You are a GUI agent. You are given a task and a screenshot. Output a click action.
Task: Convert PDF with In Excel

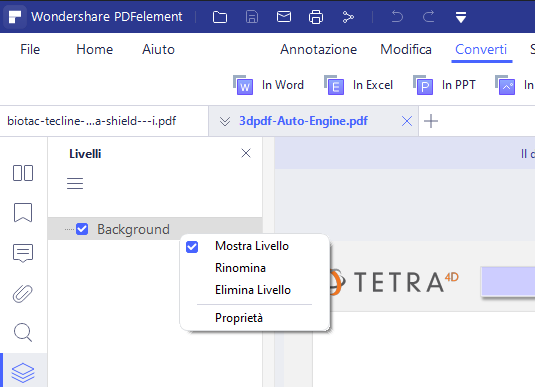pyautogui.click(x=359, y=85)
